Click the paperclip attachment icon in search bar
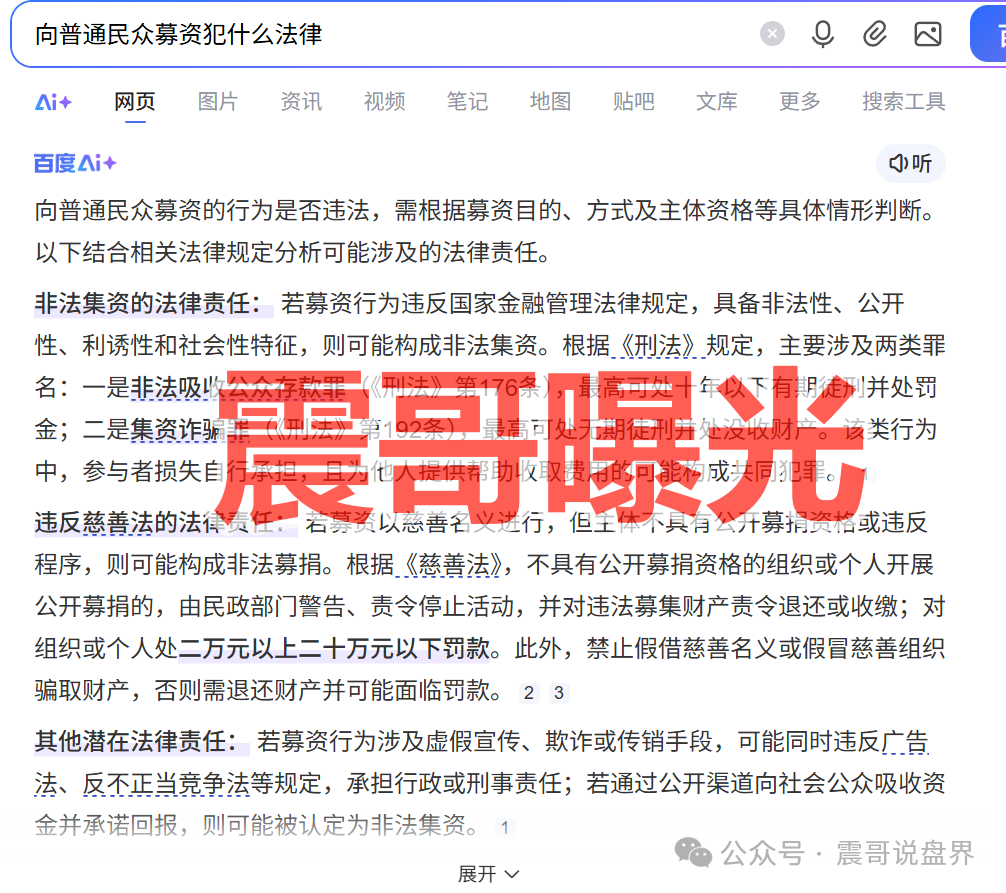1006x893 pixels. pos(874,33)
